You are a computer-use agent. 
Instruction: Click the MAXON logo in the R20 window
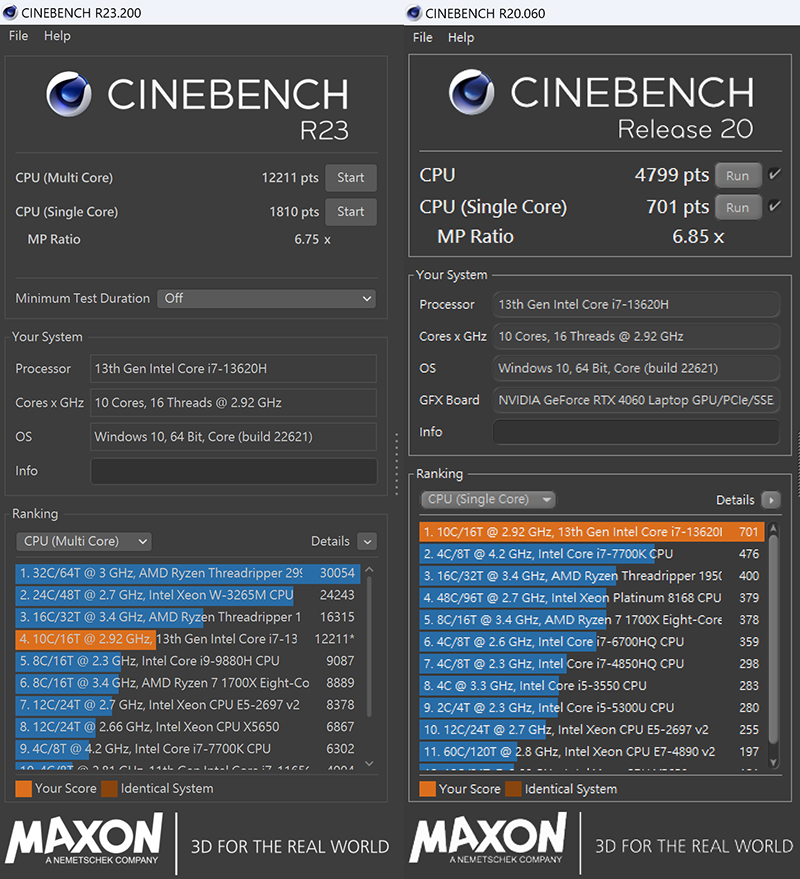[x=488, y=838]
